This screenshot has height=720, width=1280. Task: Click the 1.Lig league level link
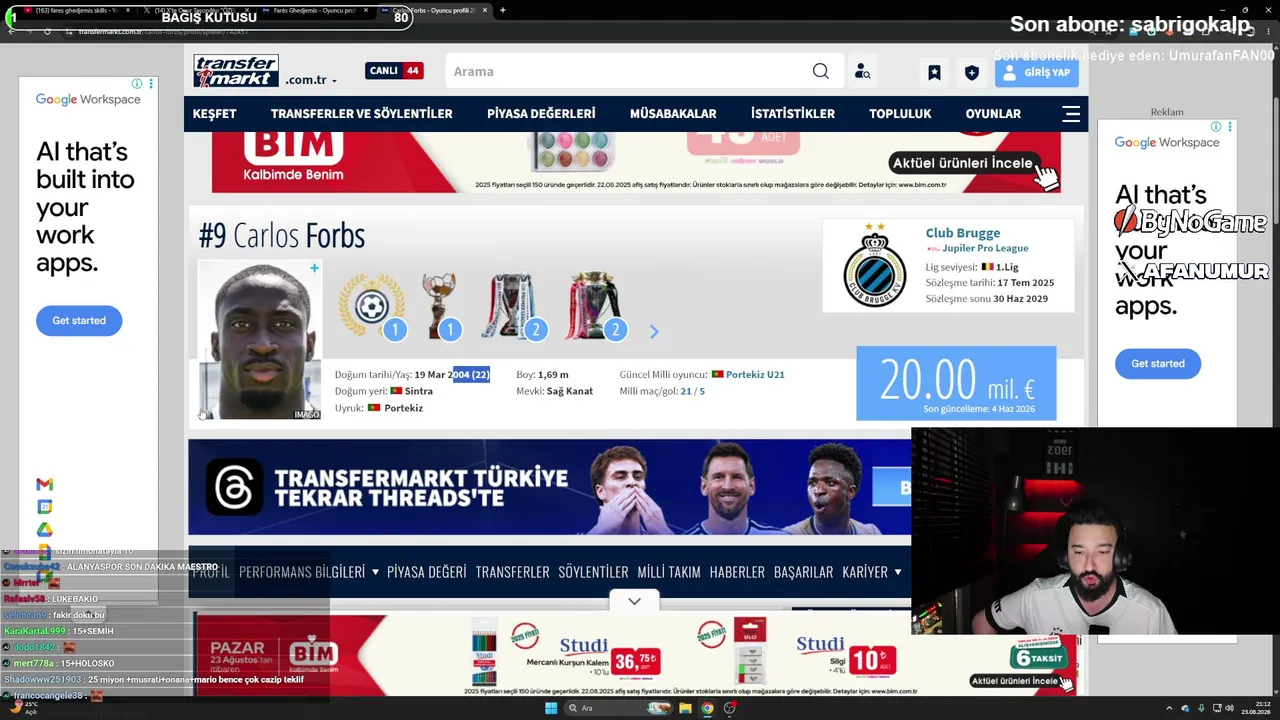(x=1006, y=267)
